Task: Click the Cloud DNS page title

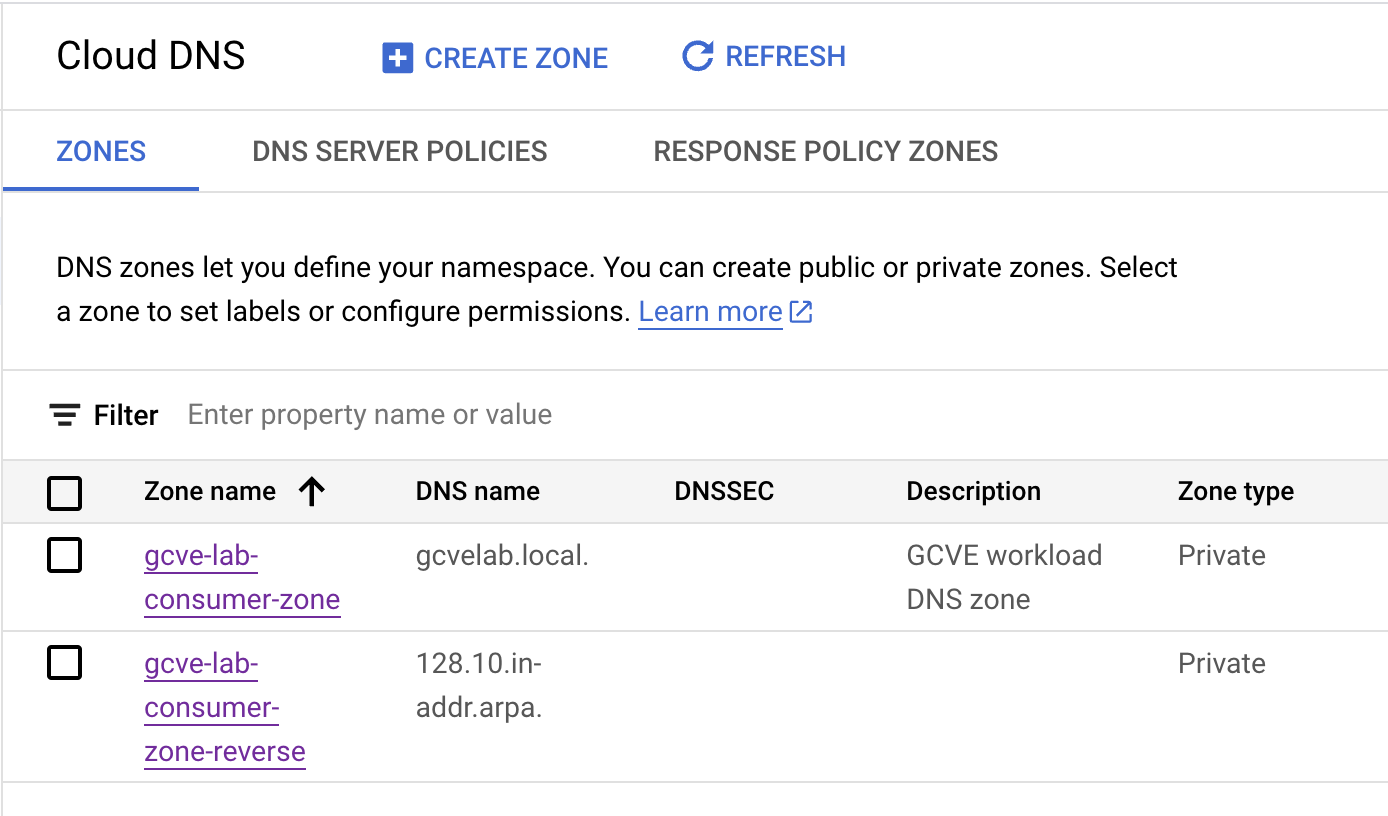Action: 151,56
